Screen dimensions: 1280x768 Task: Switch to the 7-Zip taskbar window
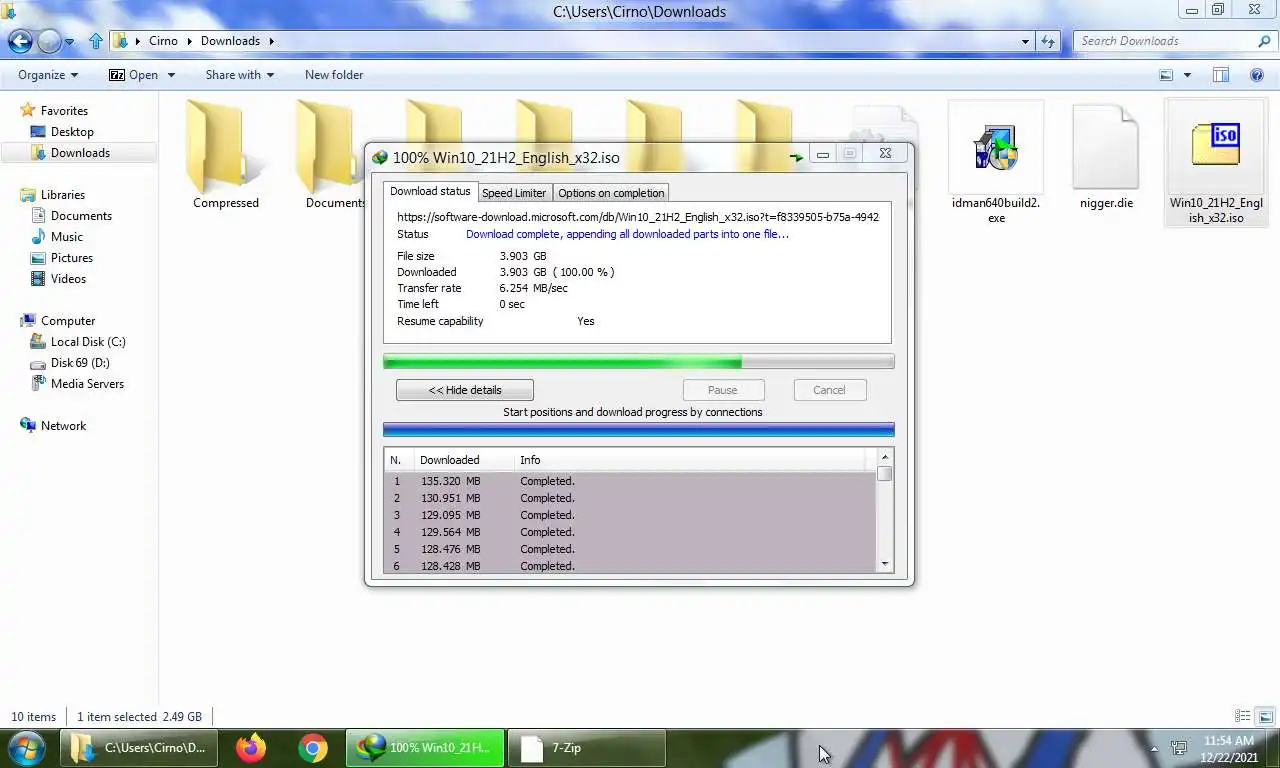tap(587, 747)
